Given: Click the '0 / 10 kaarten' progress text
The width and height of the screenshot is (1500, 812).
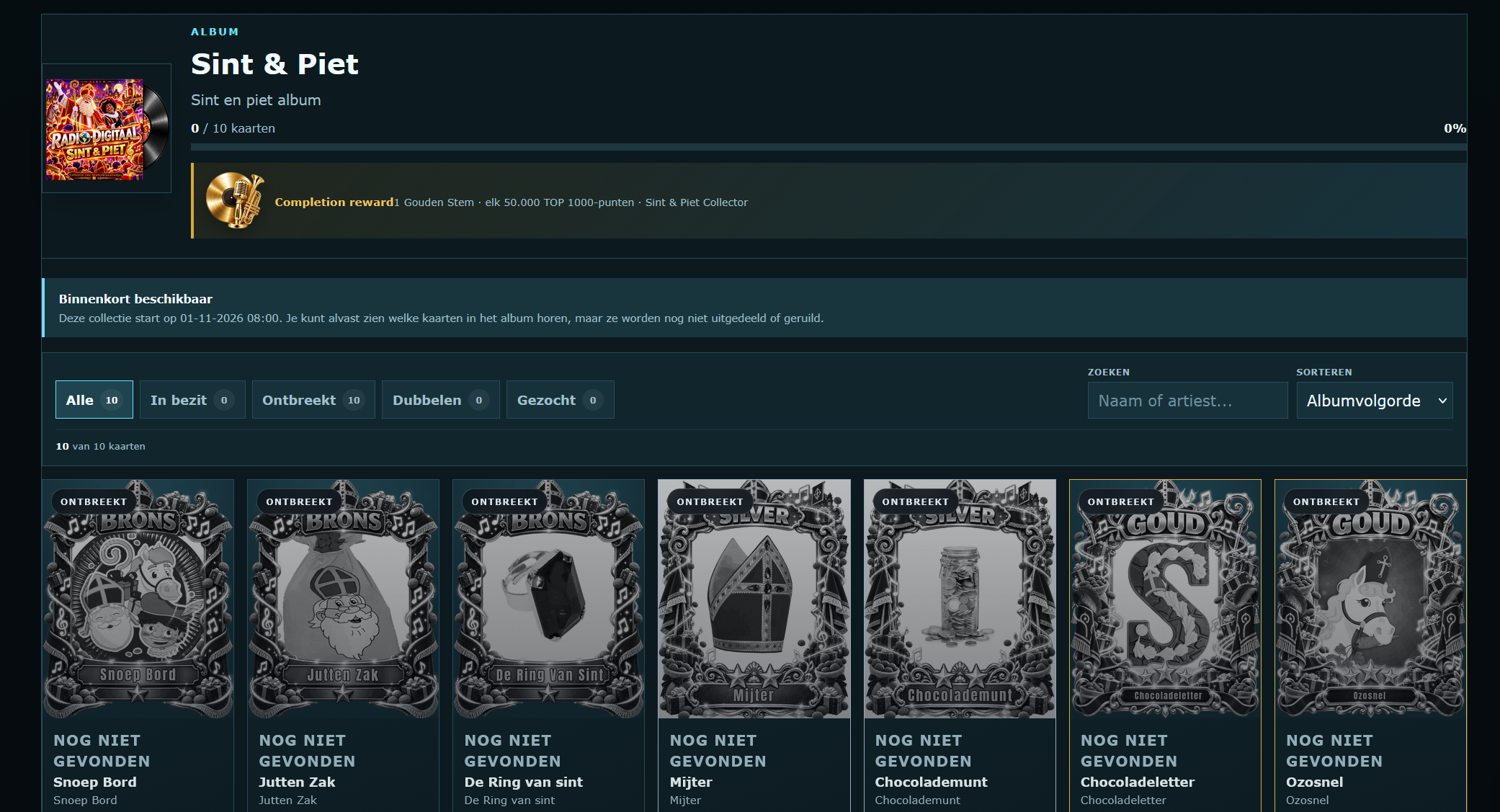Looking at the screenshot, I should 233,128.
